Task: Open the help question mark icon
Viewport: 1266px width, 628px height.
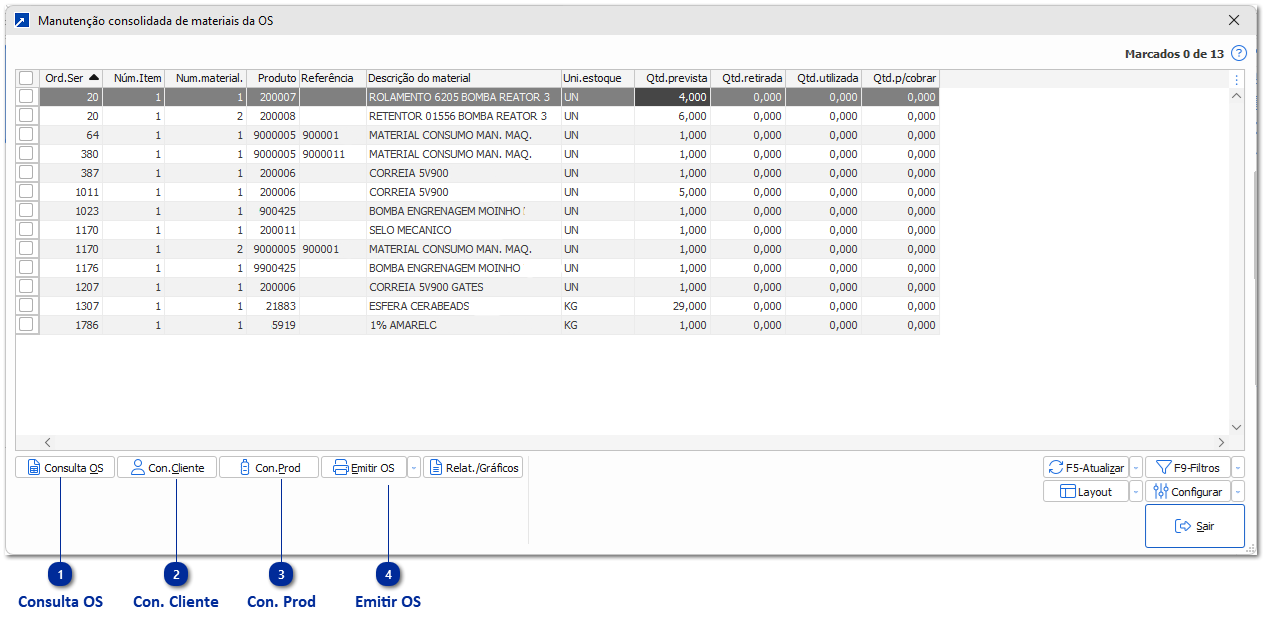Action: (1238, 53)
